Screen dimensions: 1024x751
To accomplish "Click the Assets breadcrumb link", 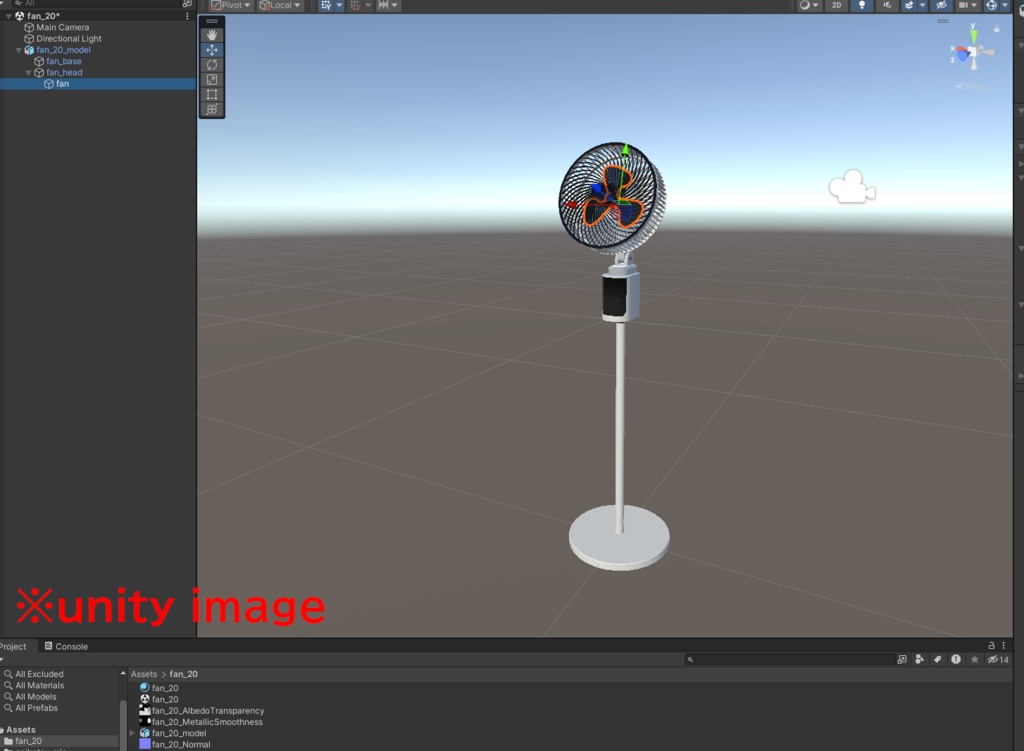I will (x=144, y=674).
